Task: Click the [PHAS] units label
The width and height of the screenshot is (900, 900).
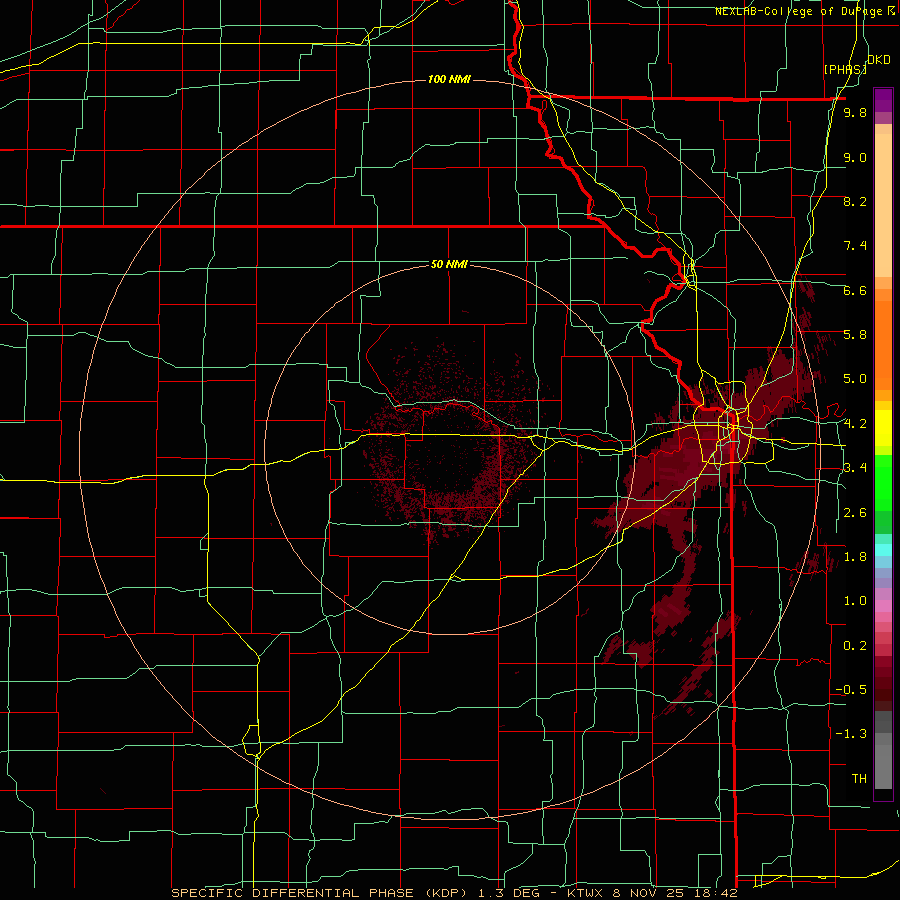Action: (x=845, y=70)
